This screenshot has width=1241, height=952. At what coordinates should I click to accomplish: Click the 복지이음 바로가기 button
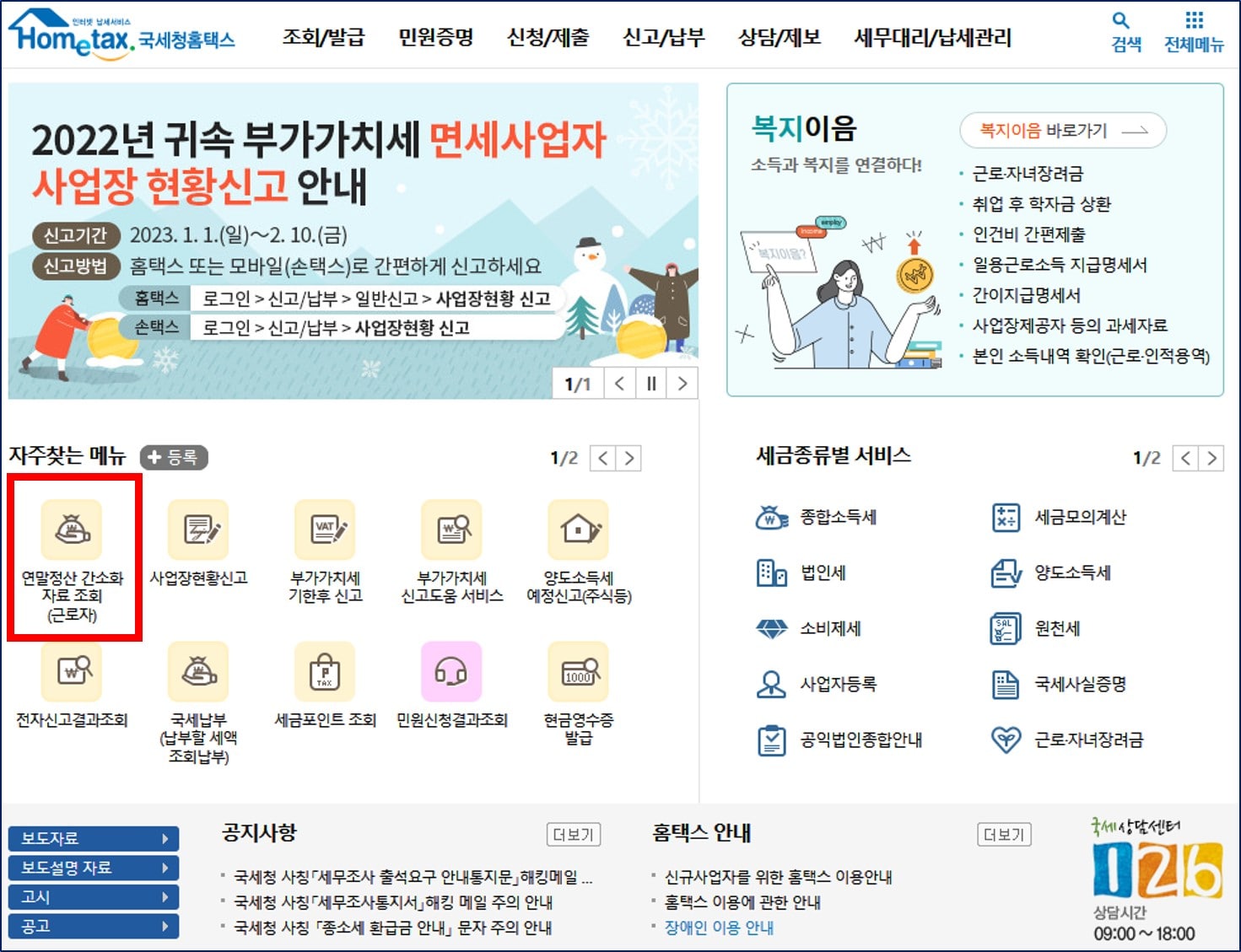pos(1062,130)
